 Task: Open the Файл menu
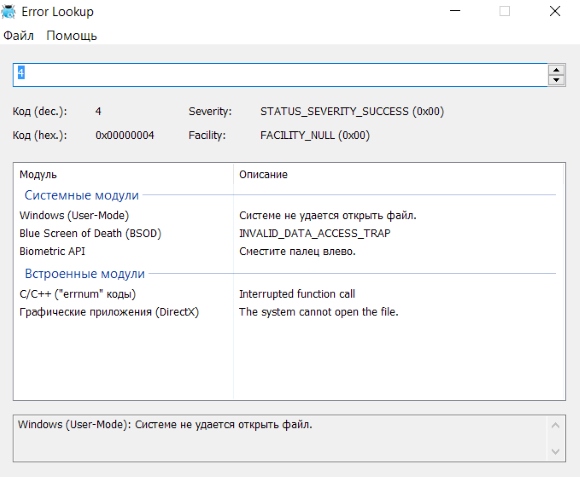[x=18, y=35]
